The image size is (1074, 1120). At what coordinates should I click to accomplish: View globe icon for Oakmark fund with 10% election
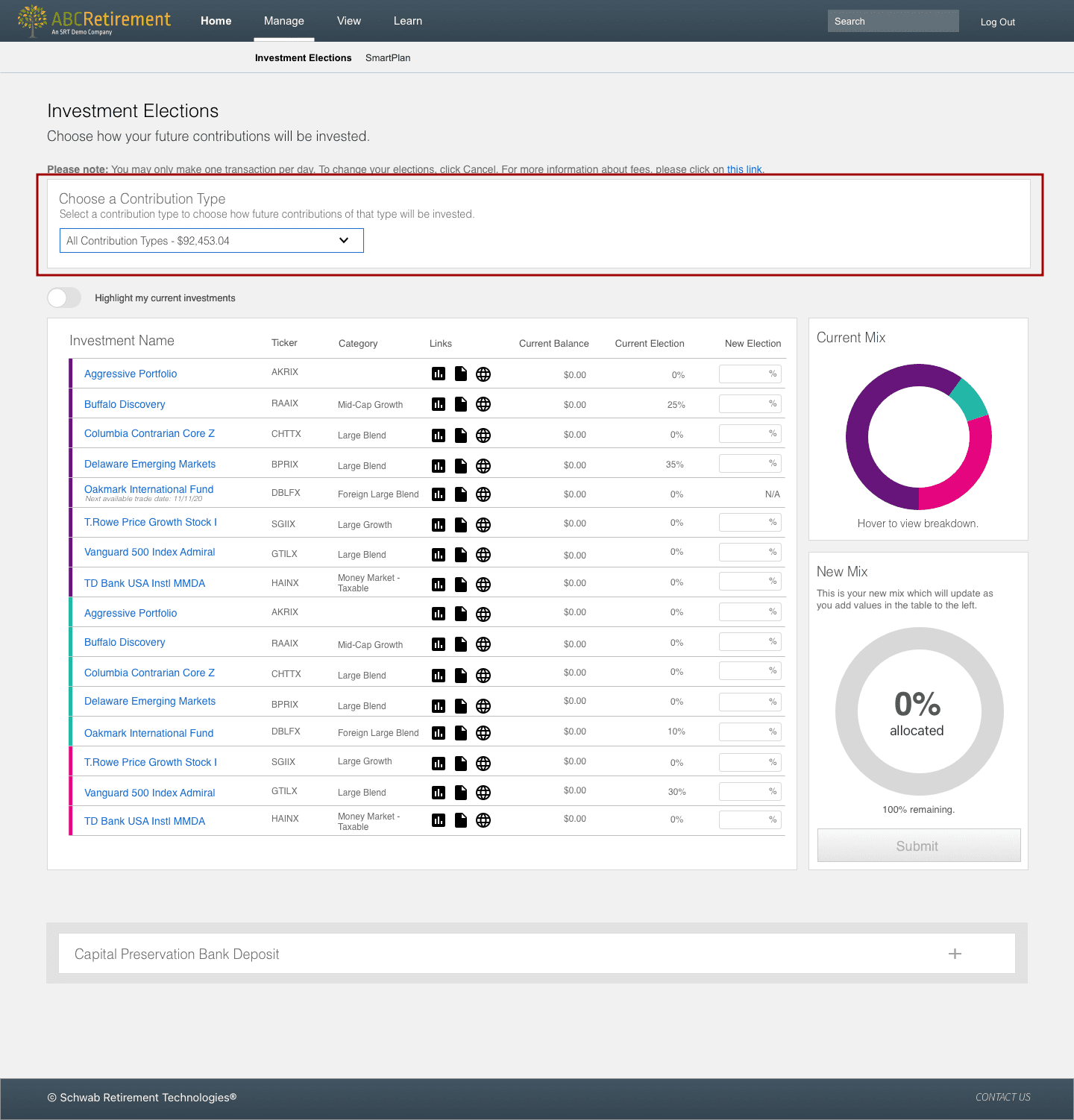tap(483, 733)
